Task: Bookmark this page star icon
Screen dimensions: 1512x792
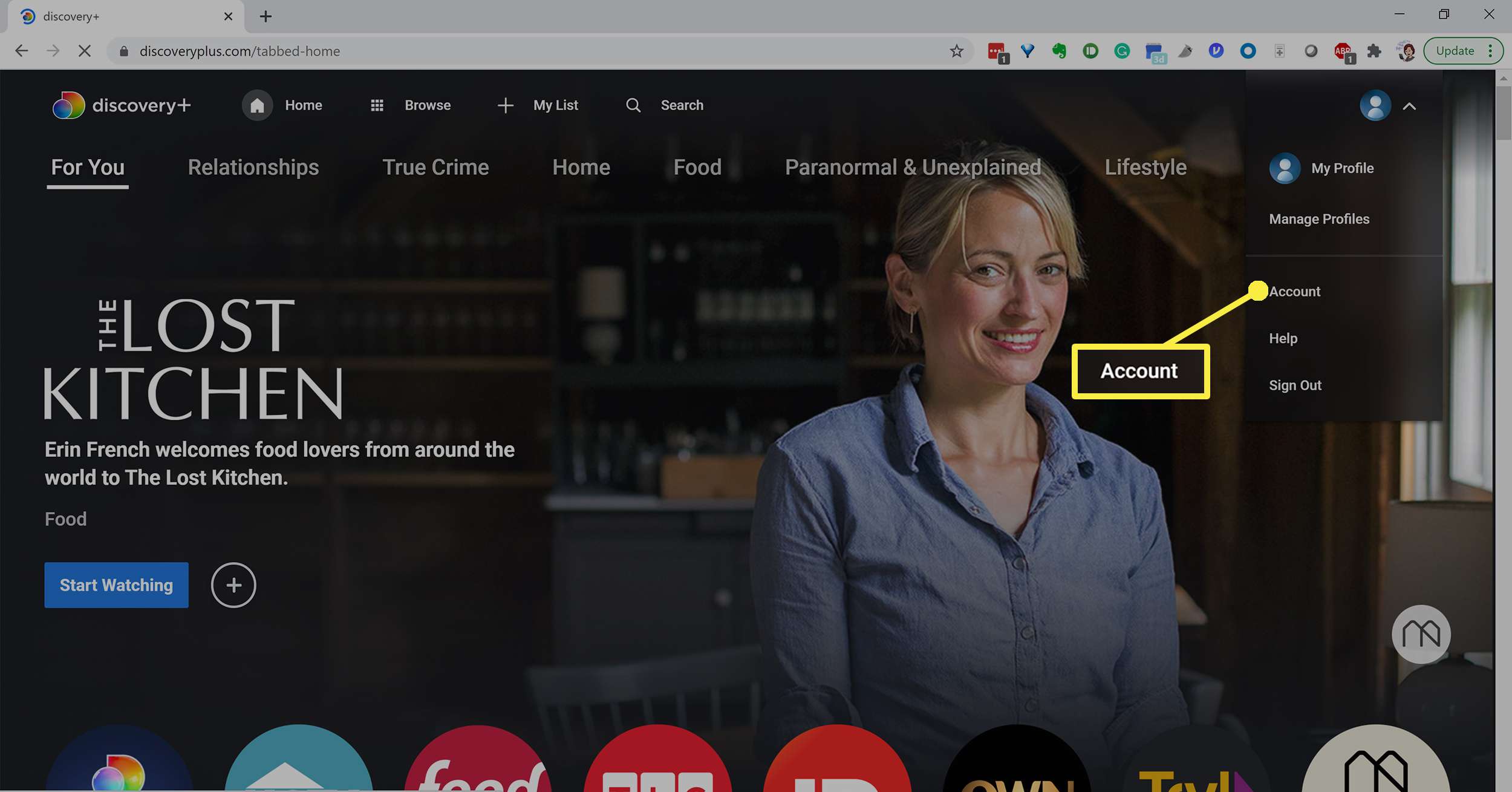Action: (x=956, y=51)
